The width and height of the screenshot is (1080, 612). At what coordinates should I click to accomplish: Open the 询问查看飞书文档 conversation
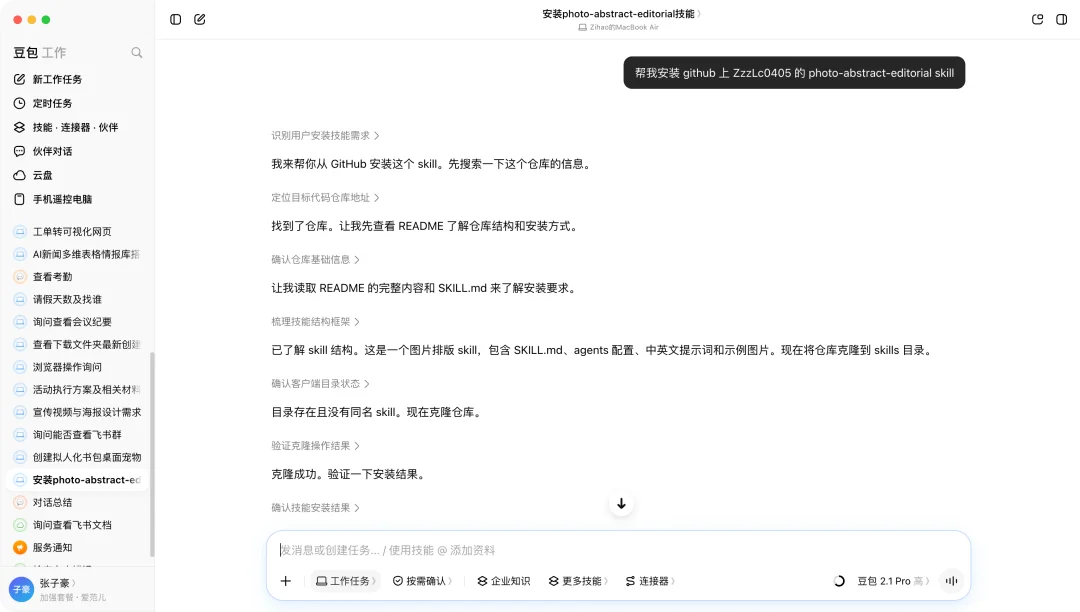(77, 525)
